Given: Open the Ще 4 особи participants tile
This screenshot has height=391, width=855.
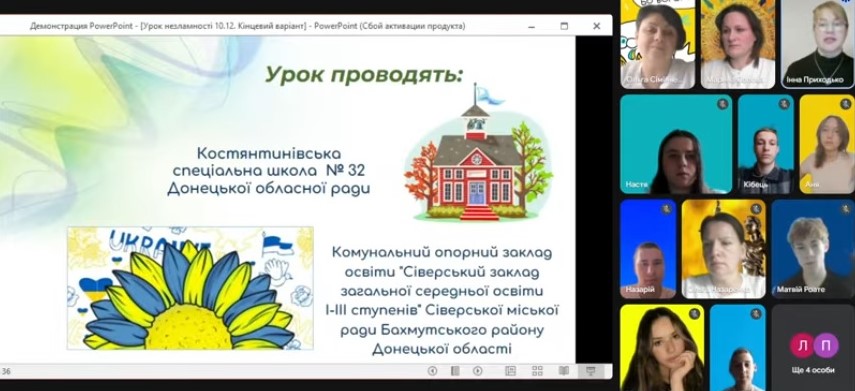Looking at the screenshot, I should (813, 347).
